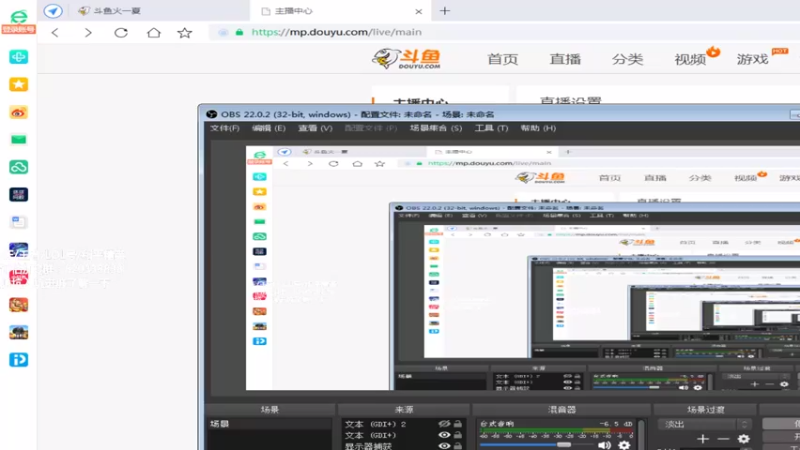
Task: Click the 360 browser logo in sidebar
Action: click(x=18, y=16)
